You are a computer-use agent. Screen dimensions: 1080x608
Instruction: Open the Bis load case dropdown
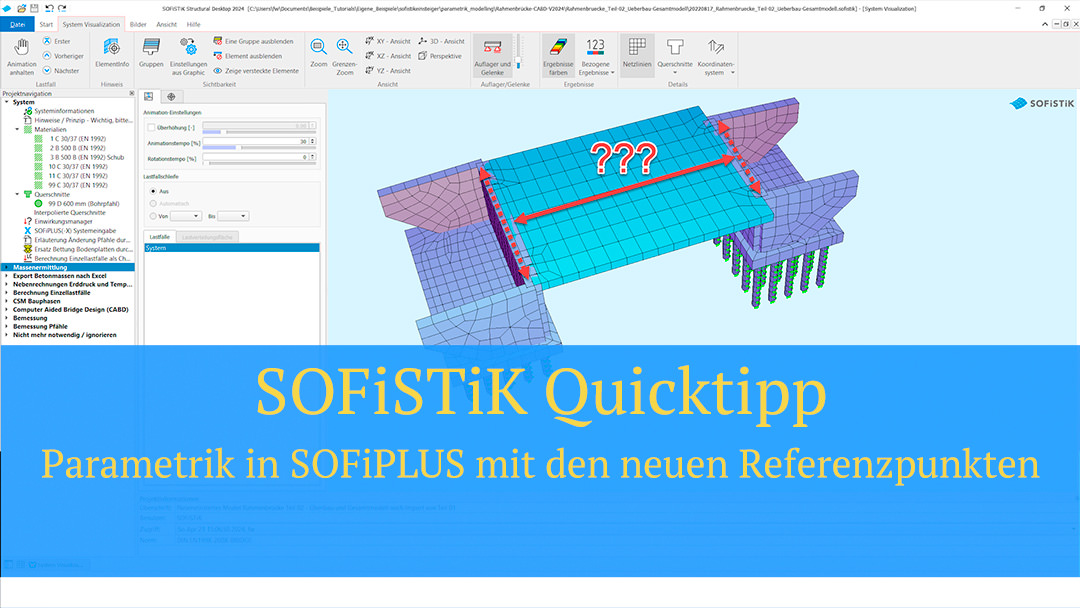click(233, 216)
